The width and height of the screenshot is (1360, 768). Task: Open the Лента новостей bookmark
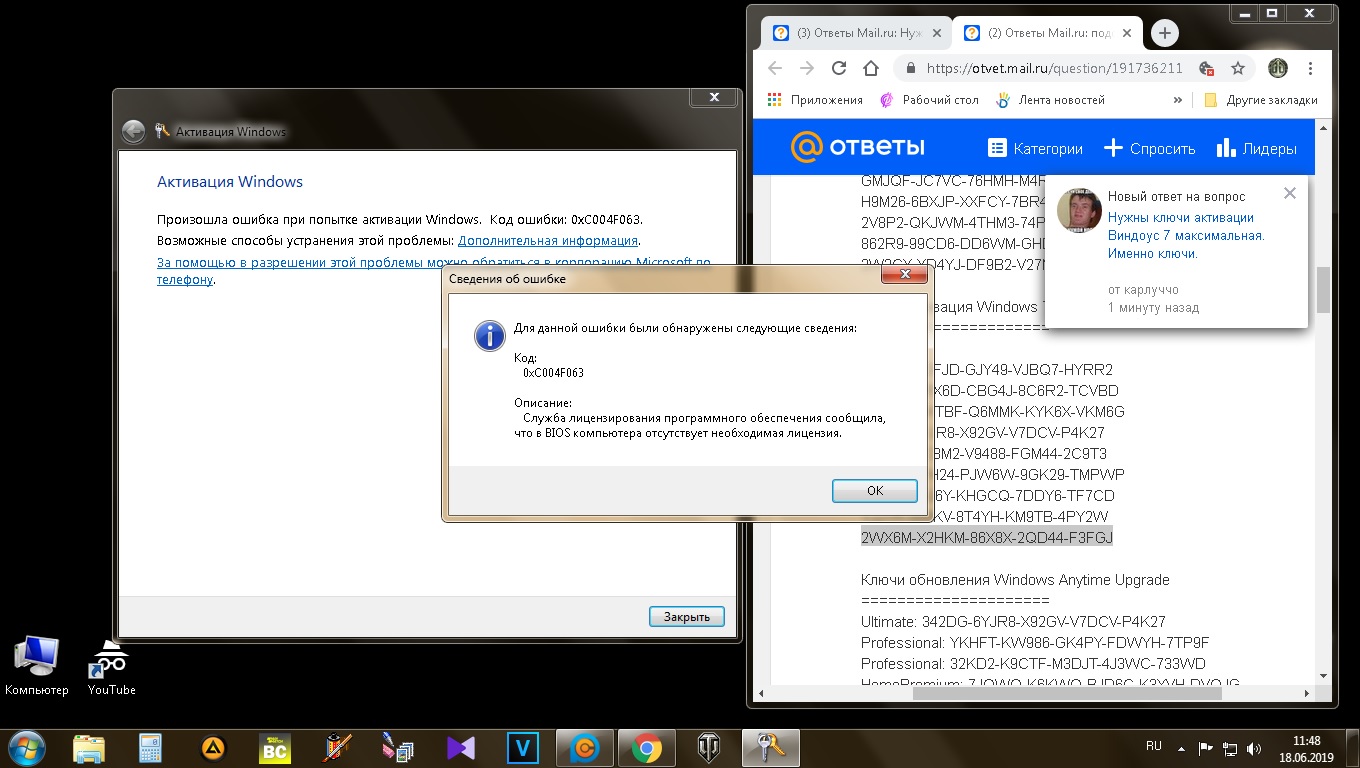tap(1050, 100)
